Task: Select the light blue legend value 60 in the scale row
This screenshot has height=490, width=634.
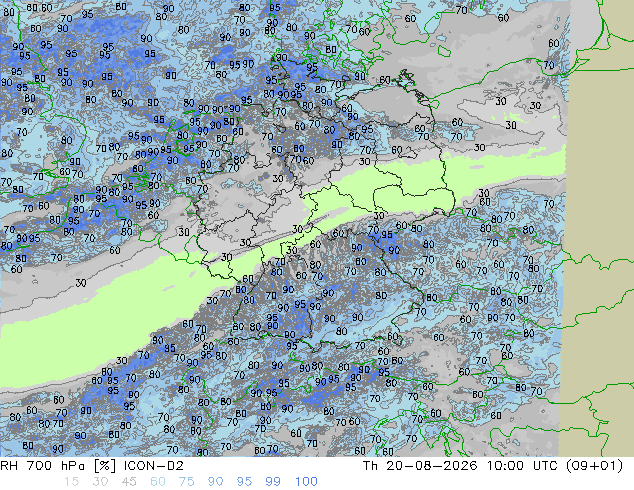Action: pyautogui.click(x=158, y=482)
